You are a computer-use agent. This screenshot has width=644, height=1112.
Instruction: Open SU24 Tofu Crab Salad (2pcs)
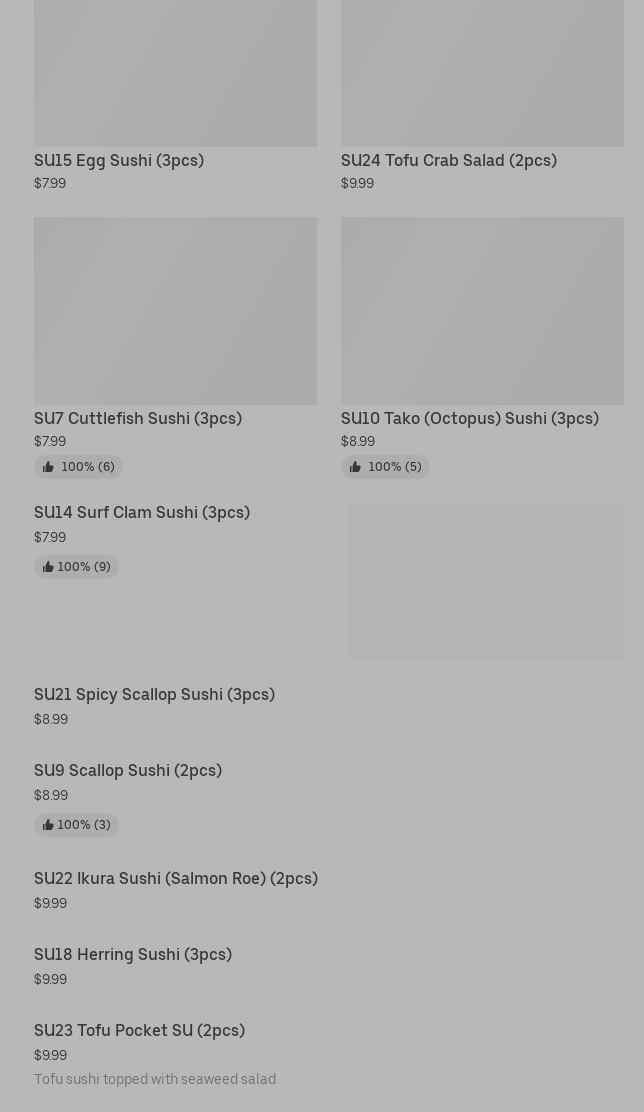tap(448, 160)
